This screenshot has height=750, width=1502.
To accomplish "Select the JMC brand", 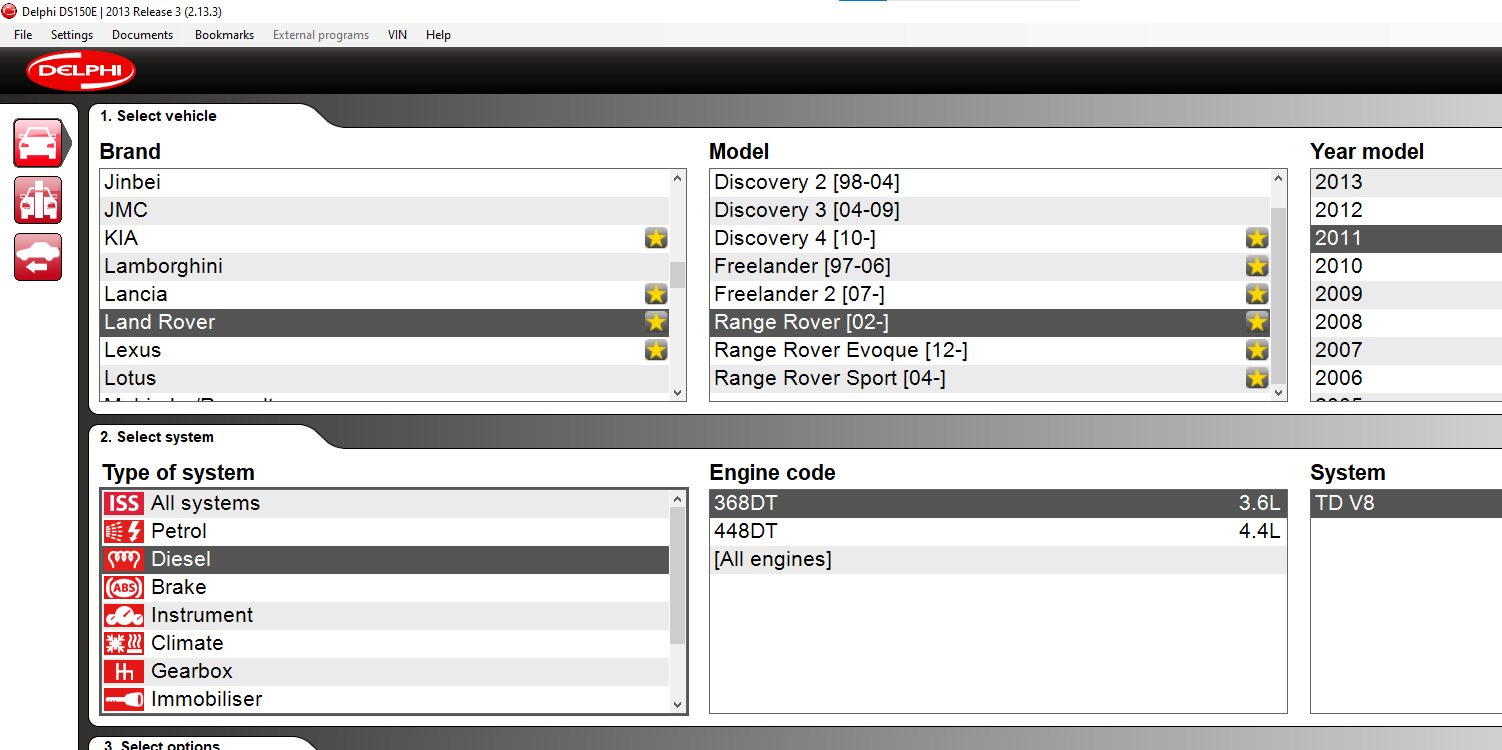I will (385, 210).
